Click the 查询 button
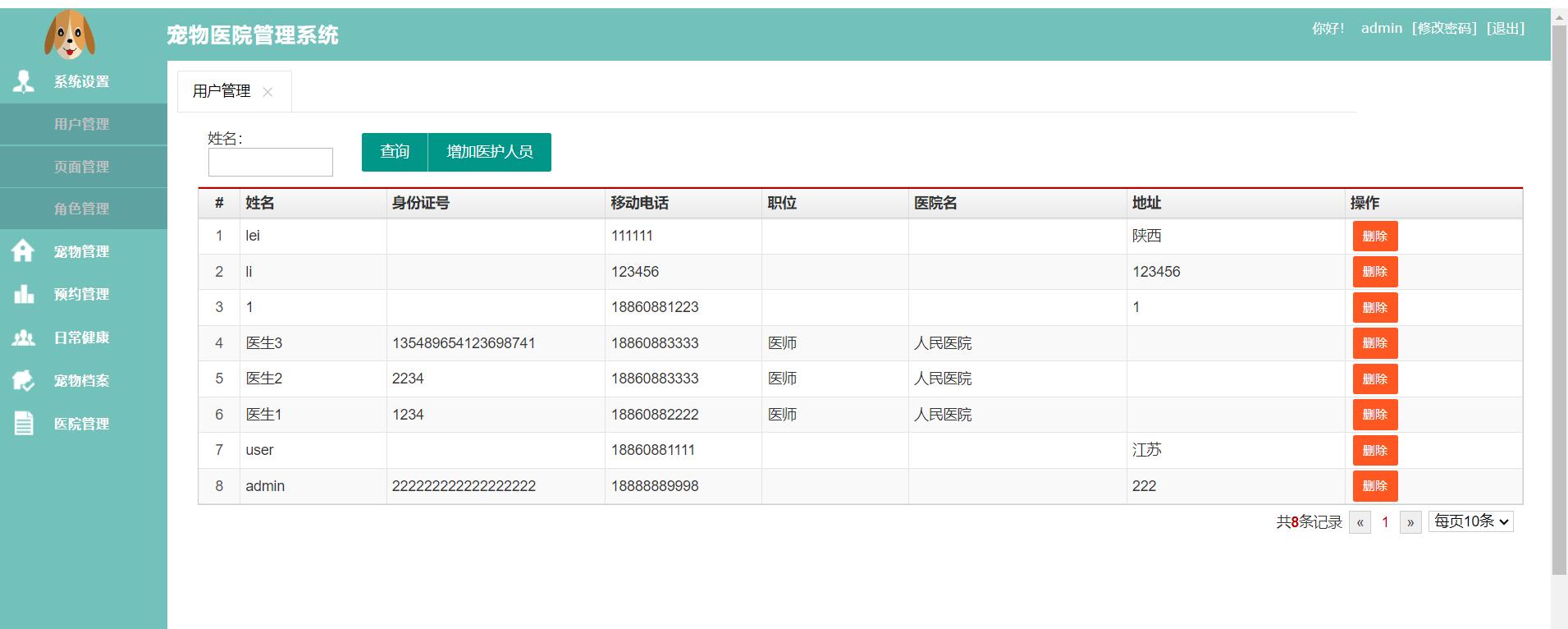 (395, 152)
